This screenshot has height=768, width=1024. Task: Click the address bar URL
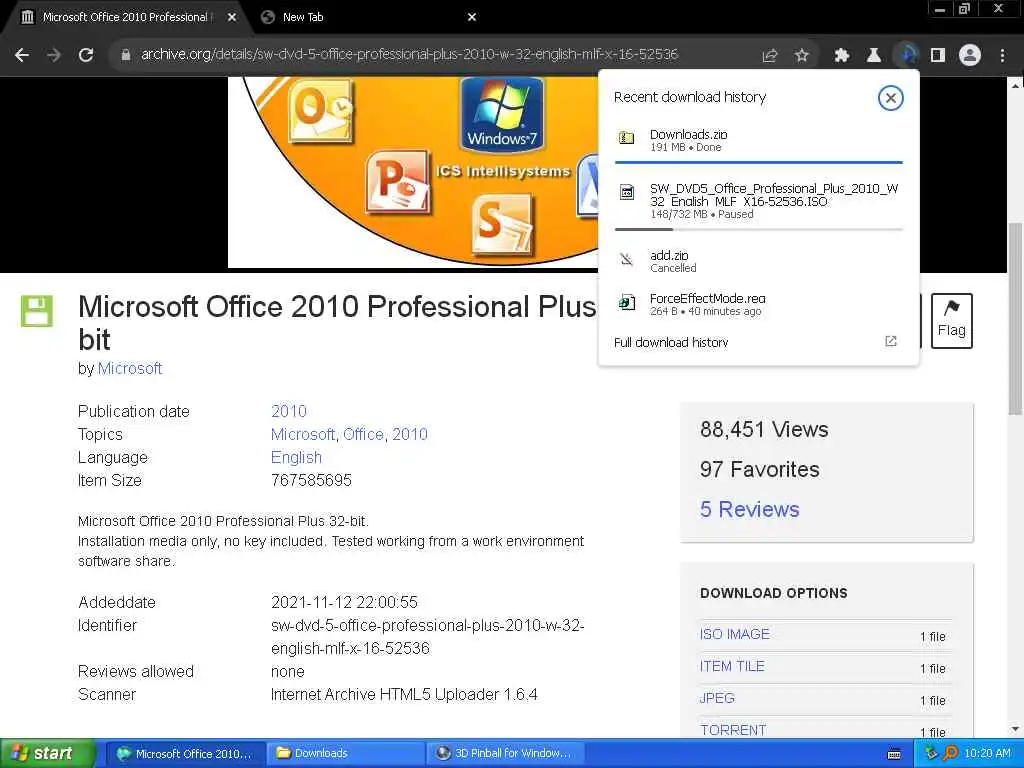pos(409,54)
